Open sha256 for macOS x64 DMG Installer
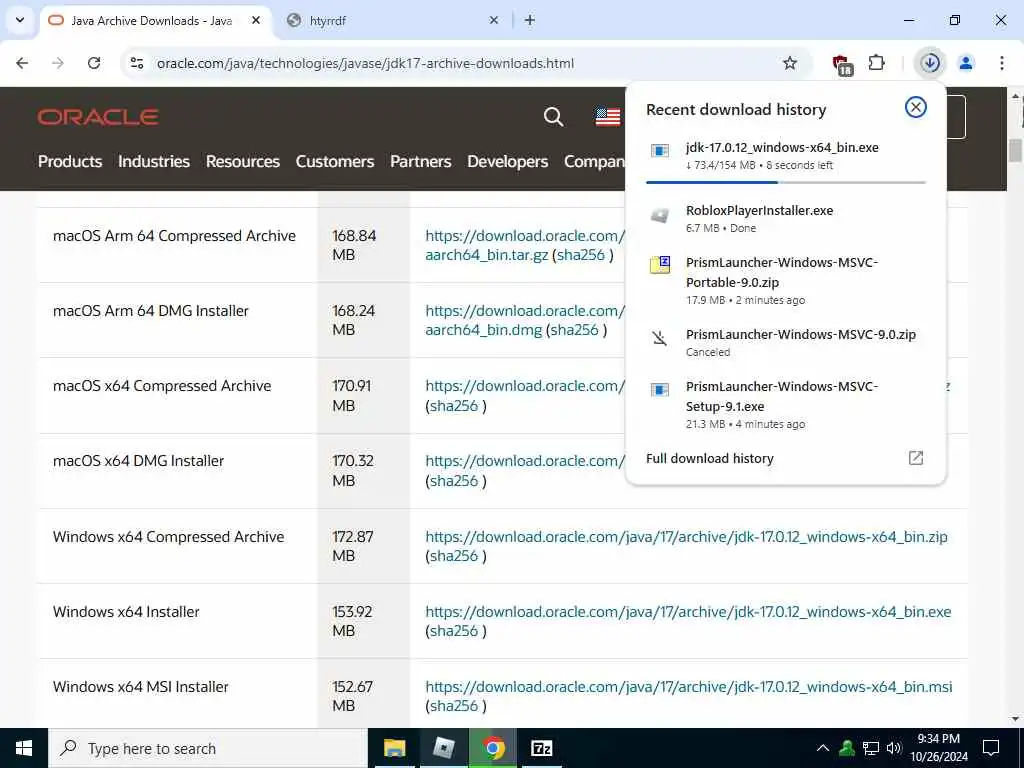This screenshot has width=1024, height=768. coord(453,481)
